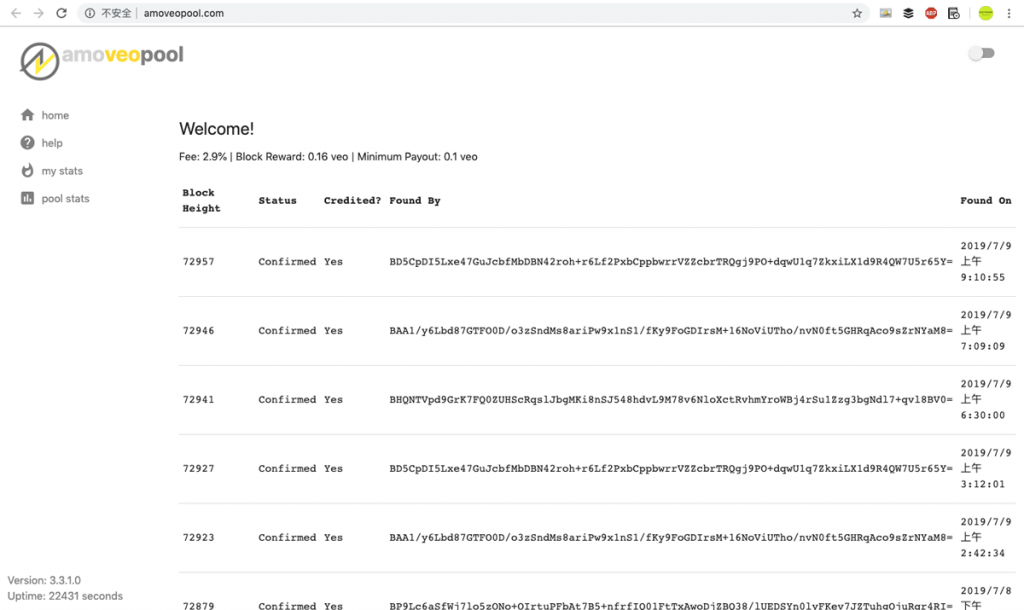The height and width of the screenshot is (610, 1024).
Task: Click the not secure site info icon
Action: [x=90, y=14]
